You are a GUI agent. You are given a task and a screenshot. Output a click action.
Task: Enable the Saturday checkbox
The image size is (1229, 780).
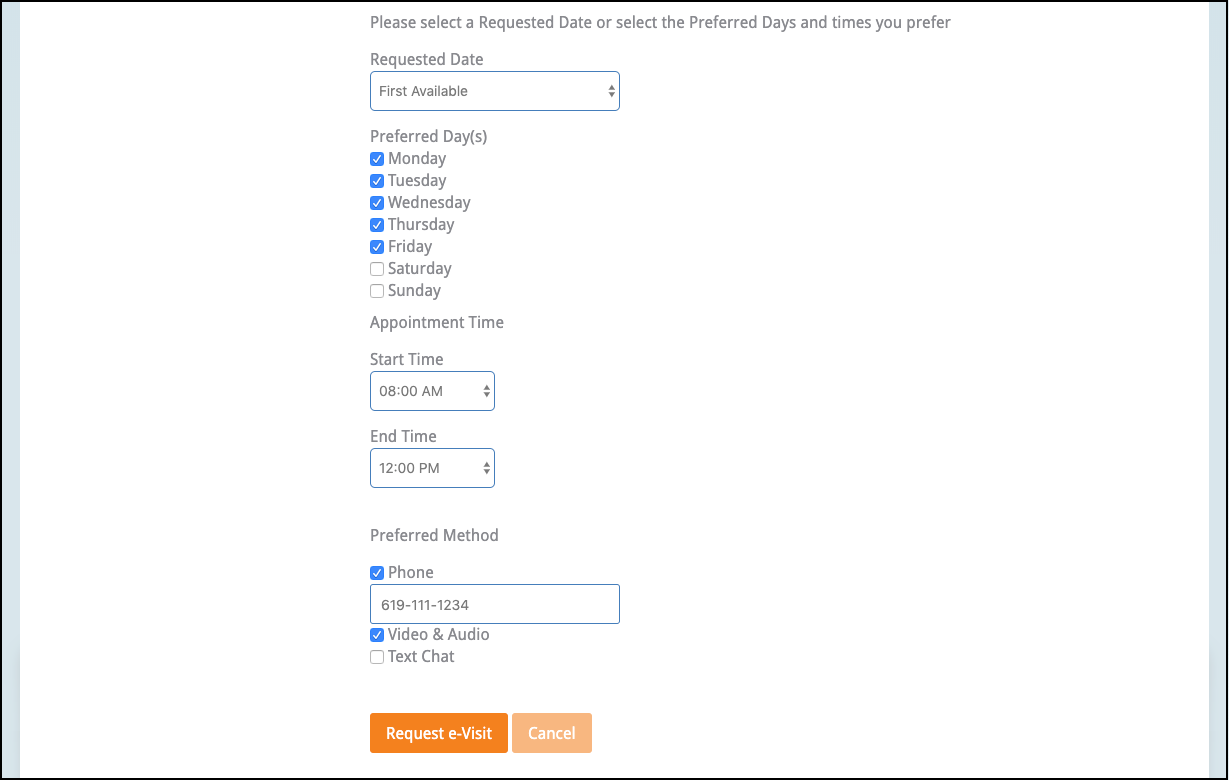[377, 269]
